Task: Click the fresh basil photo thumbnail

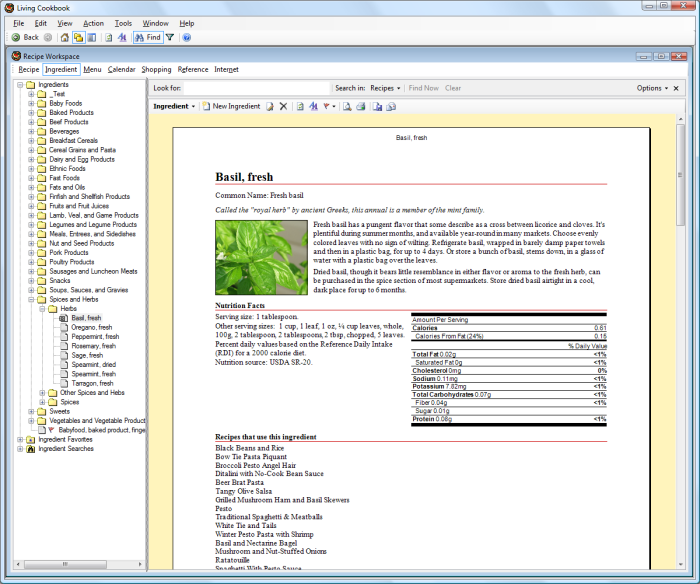Action: (x=261, y=258)
